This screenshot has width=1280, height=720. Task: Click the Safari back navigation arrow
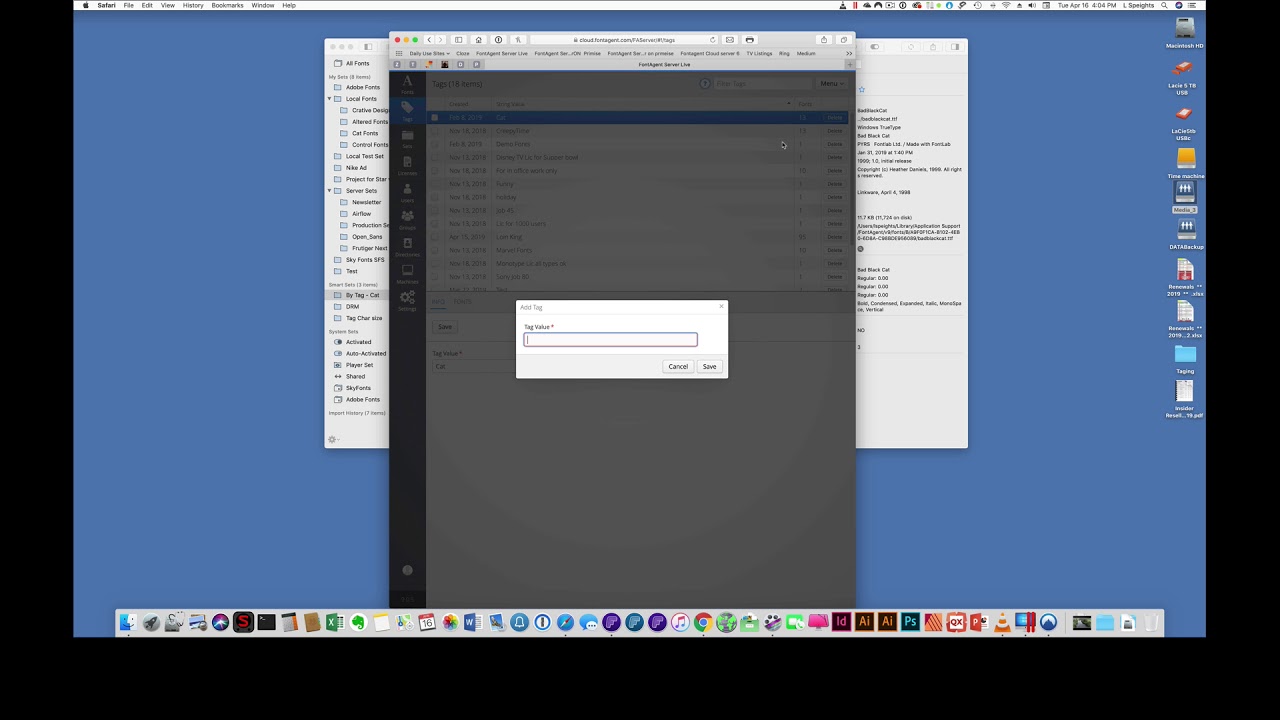coord(429,40)
